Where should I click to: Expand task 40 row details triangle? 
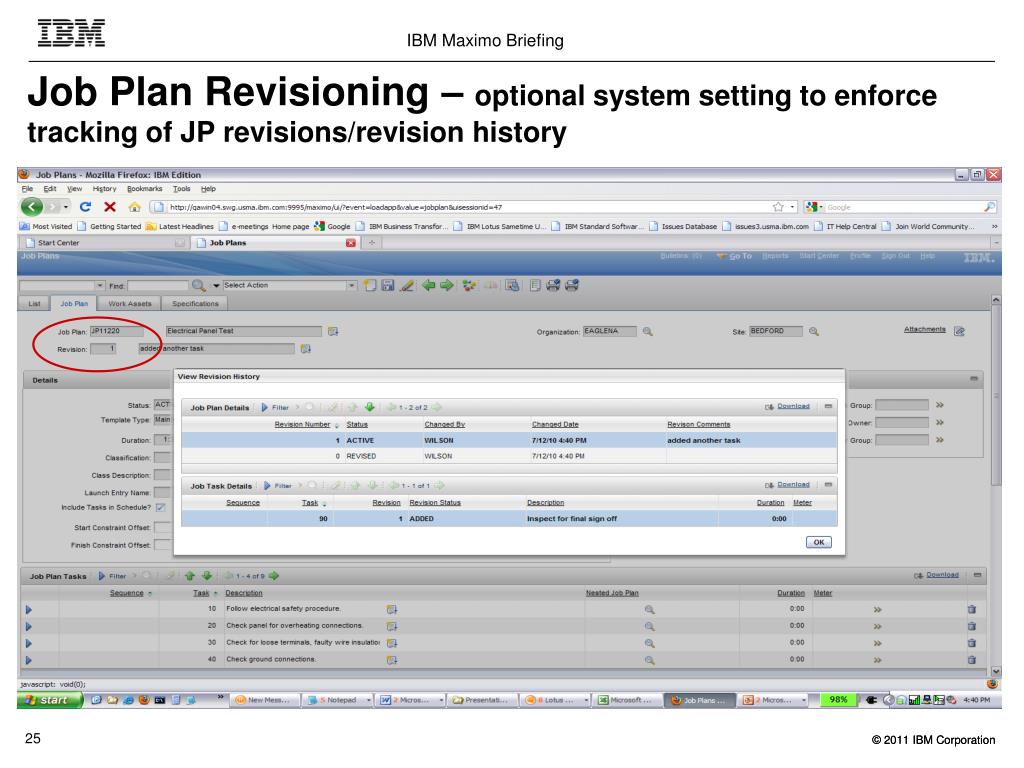coord(29,660)
